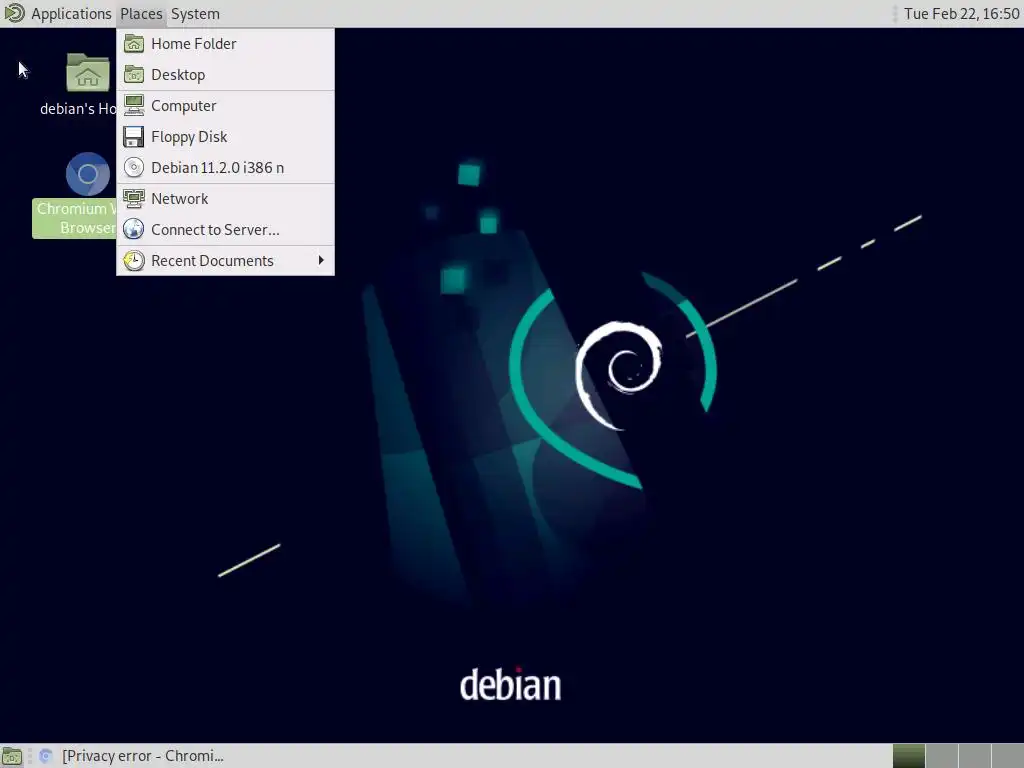Browse Network from the Places menu
Screen dimensions: 1024x768
tap(225, 199)
